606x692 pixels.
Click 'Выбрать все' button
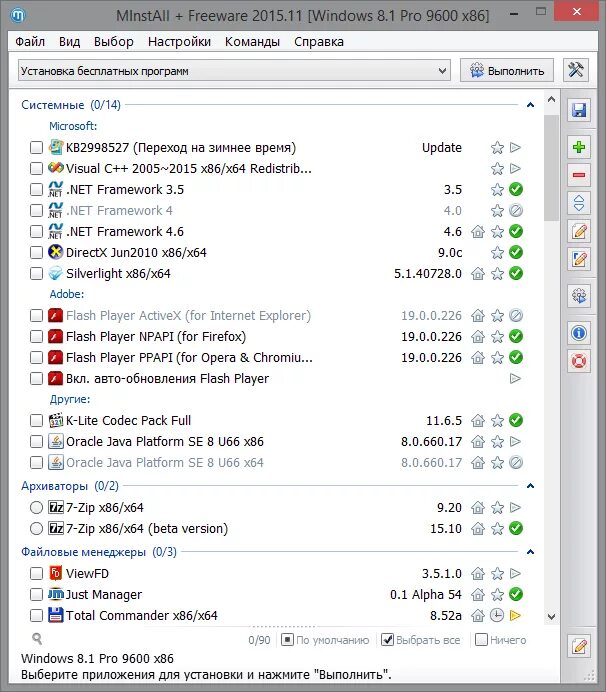pos(421,640)
